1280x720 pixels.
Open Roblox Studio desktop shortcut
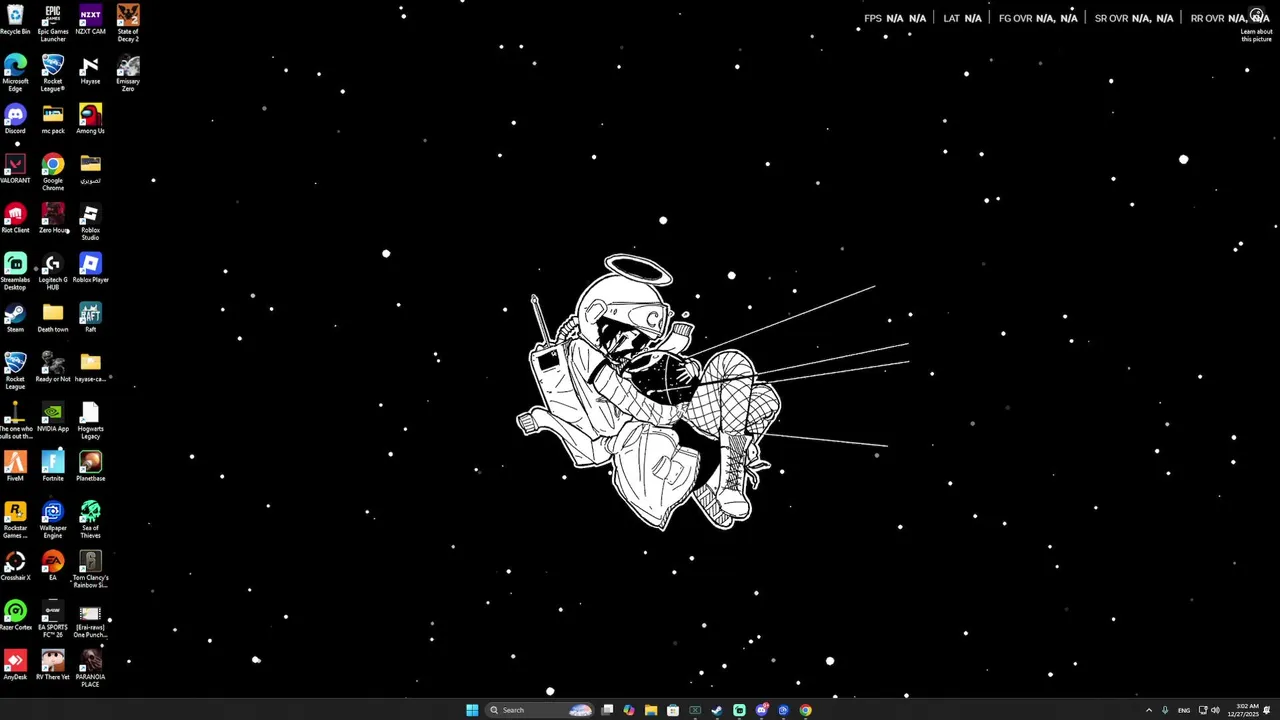[x=90, y=221]
